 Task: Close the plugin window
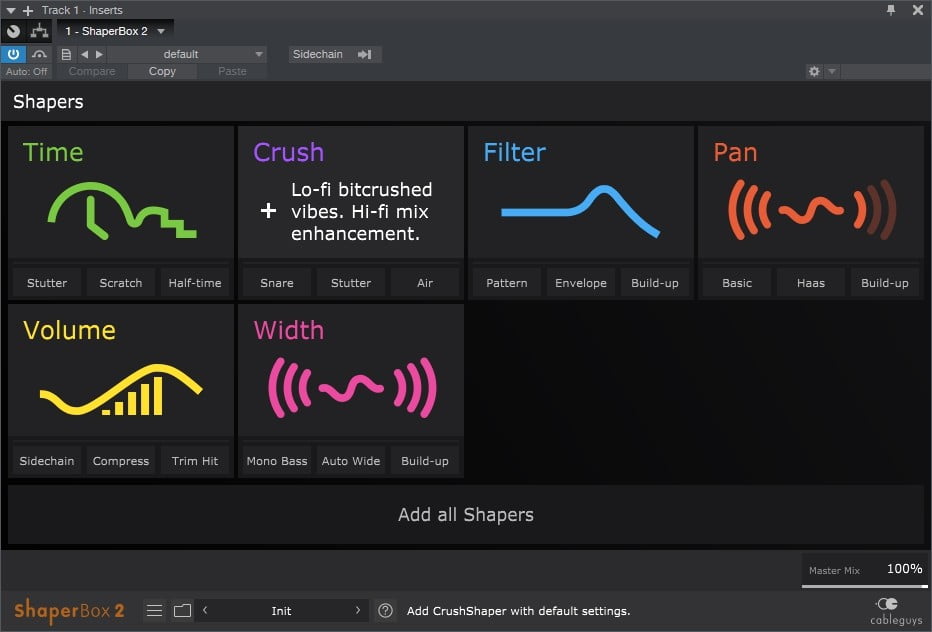918,10
